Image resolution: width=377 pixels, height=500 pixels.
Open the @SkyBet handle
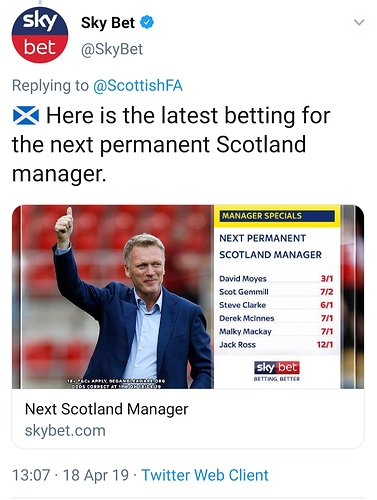[x=112, y=49]
